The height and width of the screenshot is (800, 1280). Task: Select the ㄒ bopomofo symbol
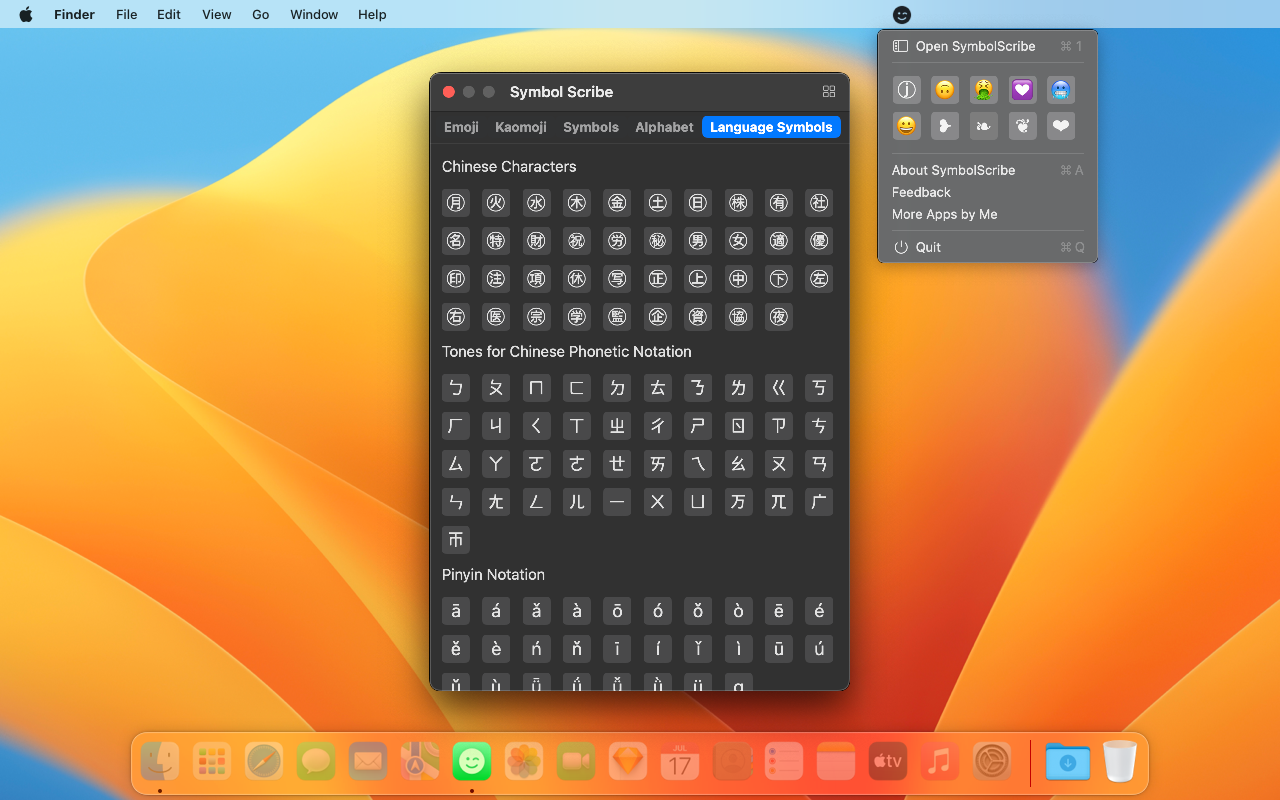(577, 426)
